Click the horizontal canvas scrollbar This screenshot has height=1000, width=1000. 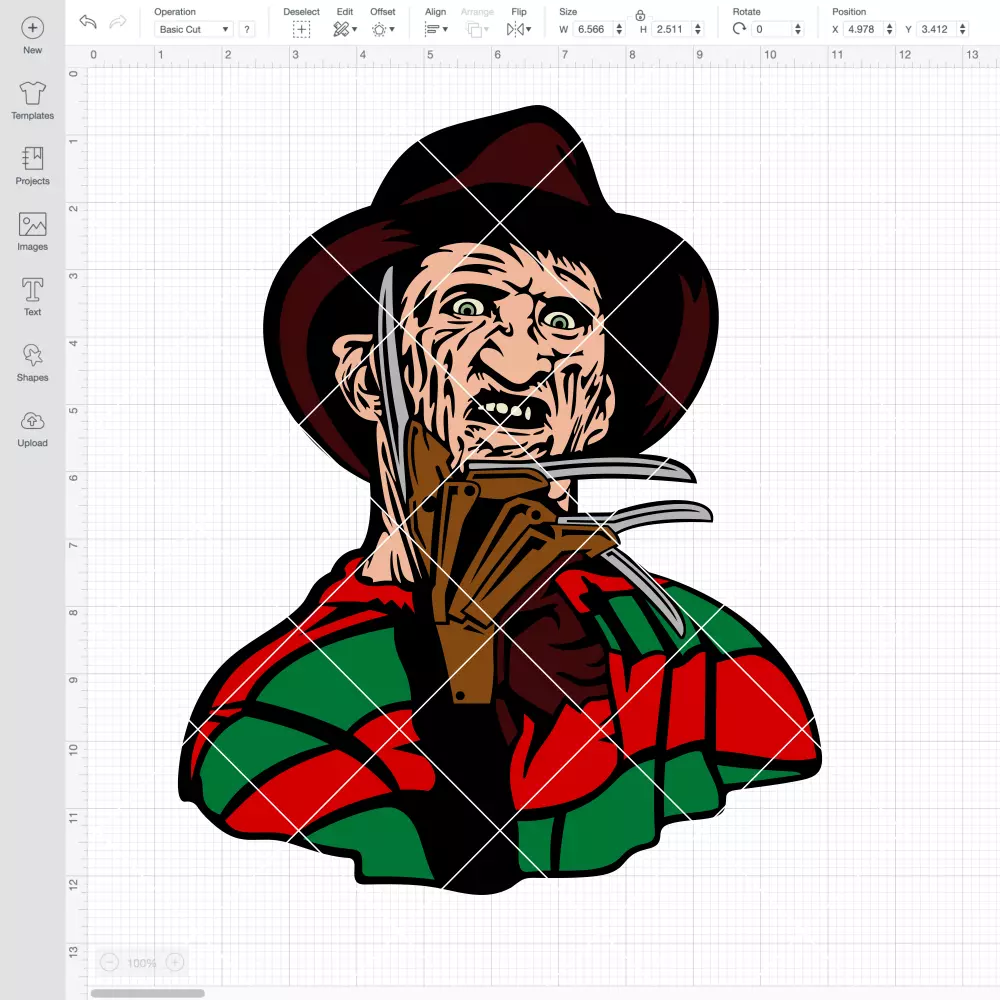point(147,993)
